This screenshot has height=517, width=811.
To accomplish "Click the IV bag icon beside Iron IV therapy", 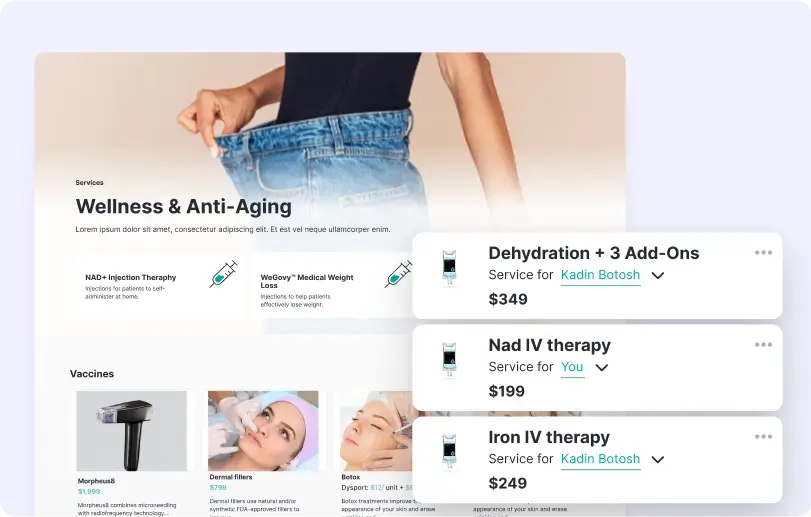I will 449,451.
